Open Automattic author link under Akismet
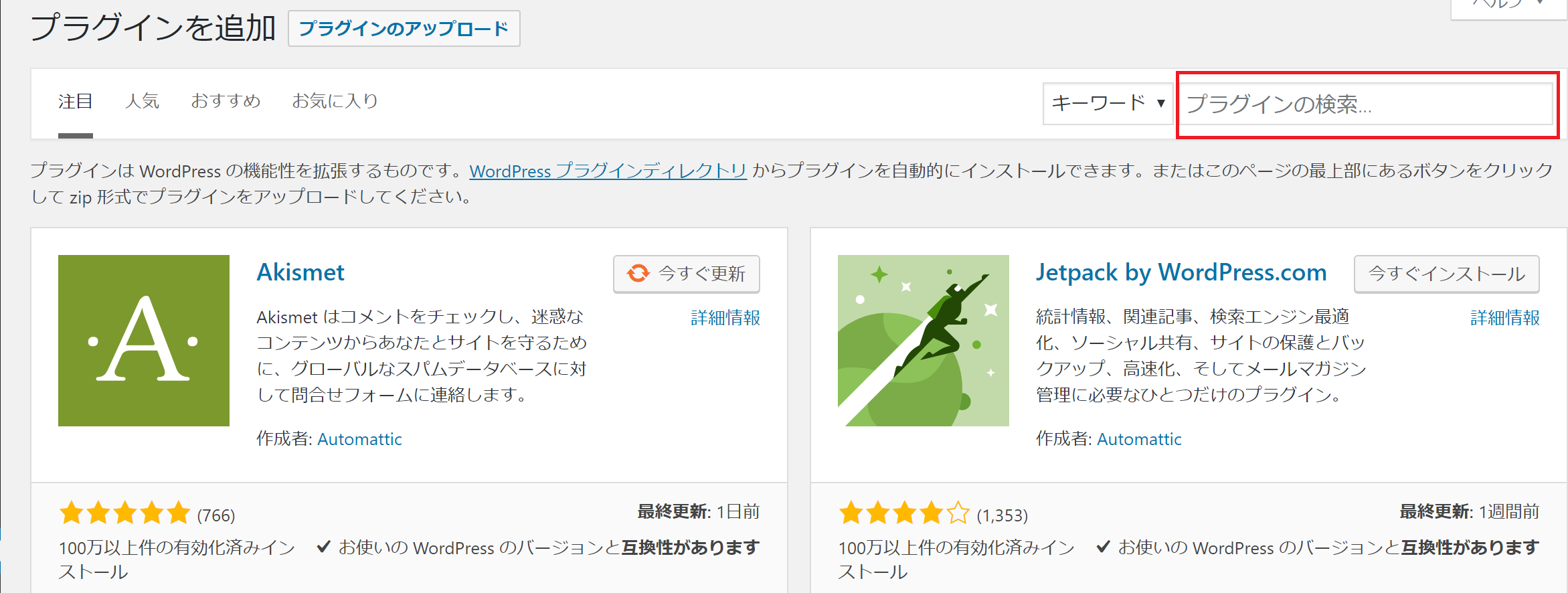1568x593 pixels. click(359, 439)
